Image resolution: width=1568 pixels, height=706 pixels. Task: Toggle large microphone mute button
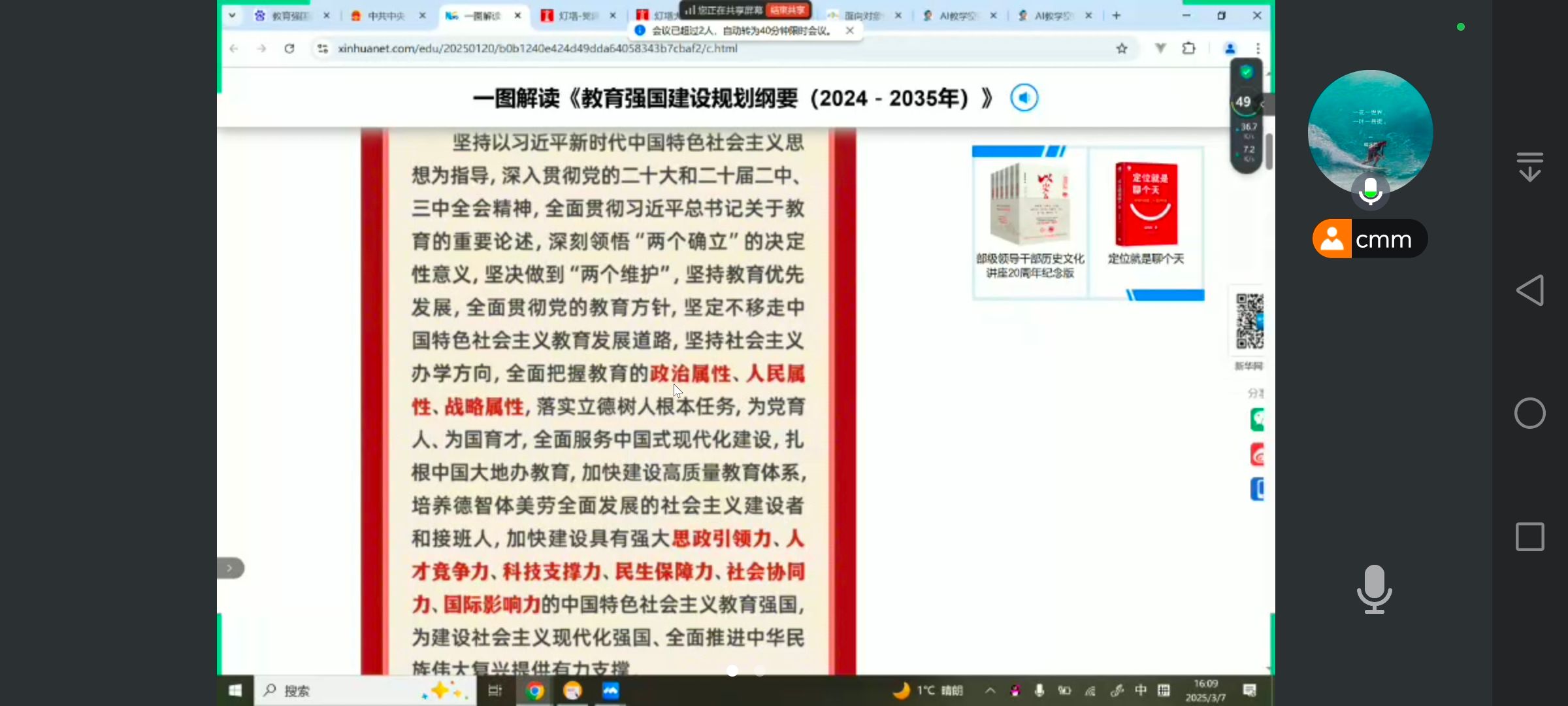coord(1374,589)
